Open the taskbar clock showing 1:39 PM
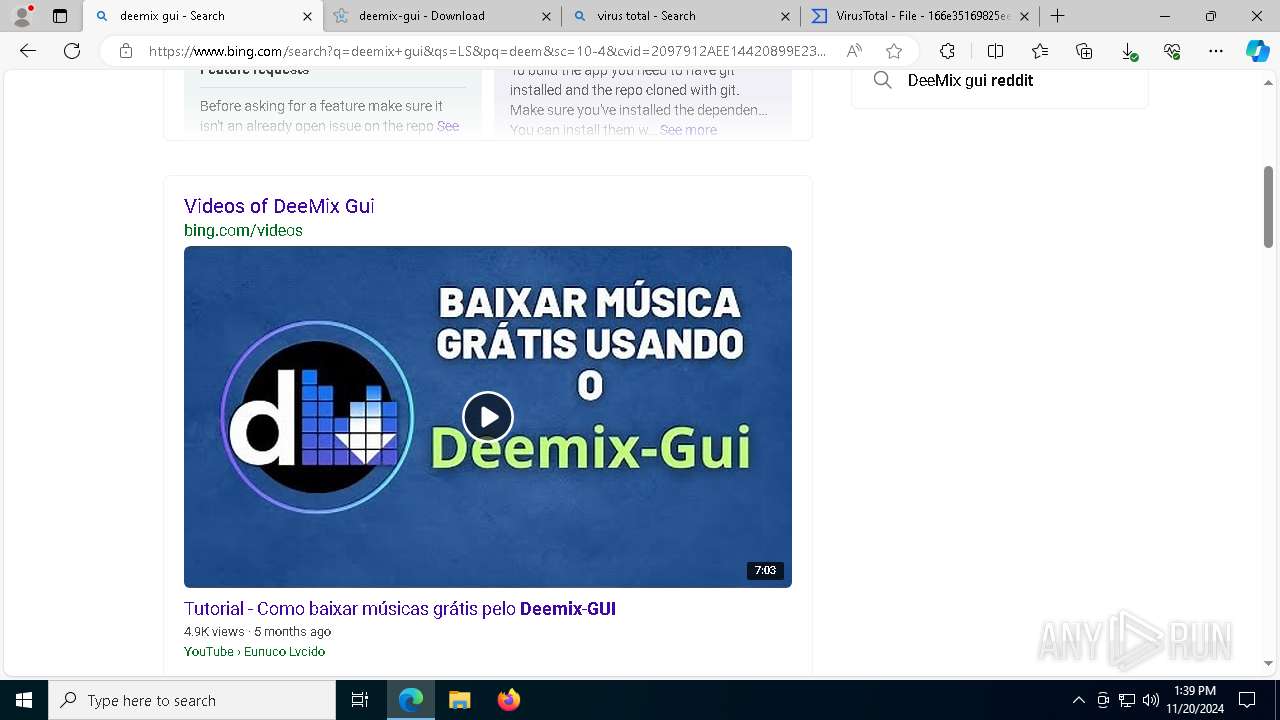Viewport: 1280px width, 720px height. pos(1194,700)
